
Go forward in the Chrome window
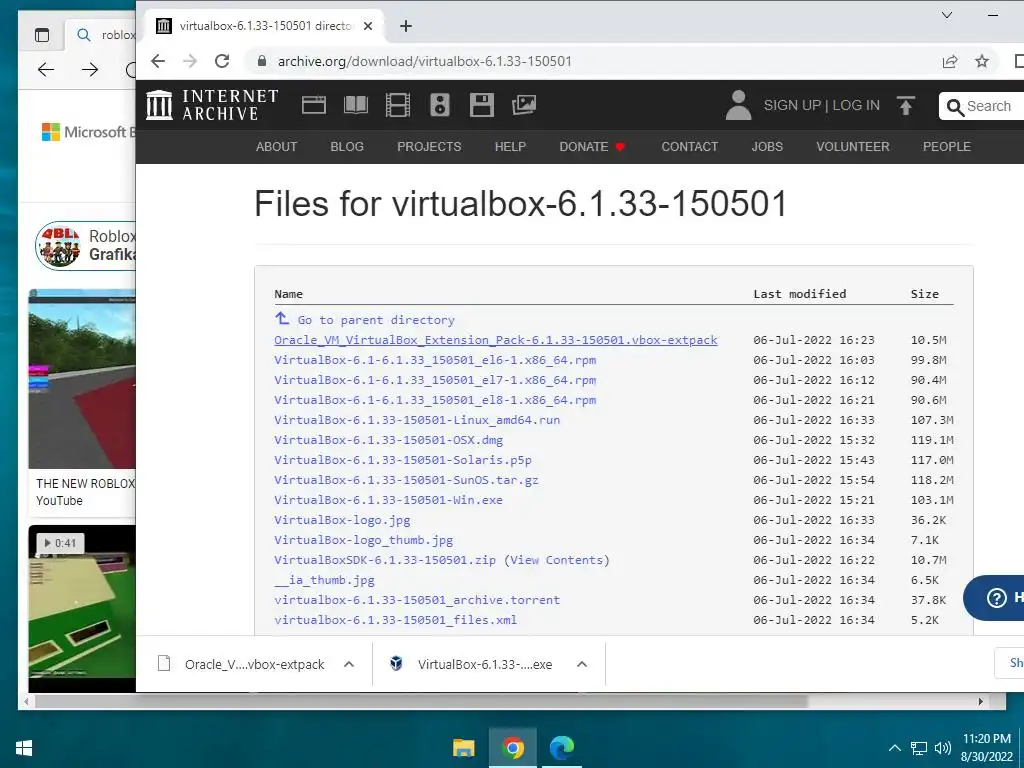[x=190, y=61]
